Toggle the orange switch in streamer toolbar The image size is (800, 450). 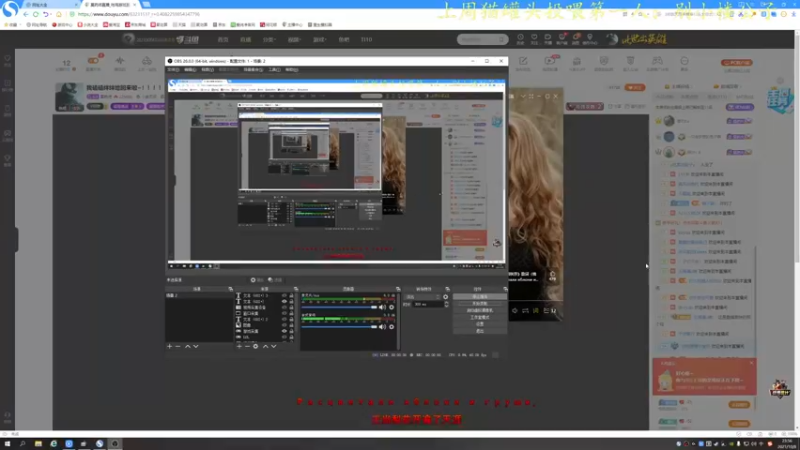(x=93, y=61)
